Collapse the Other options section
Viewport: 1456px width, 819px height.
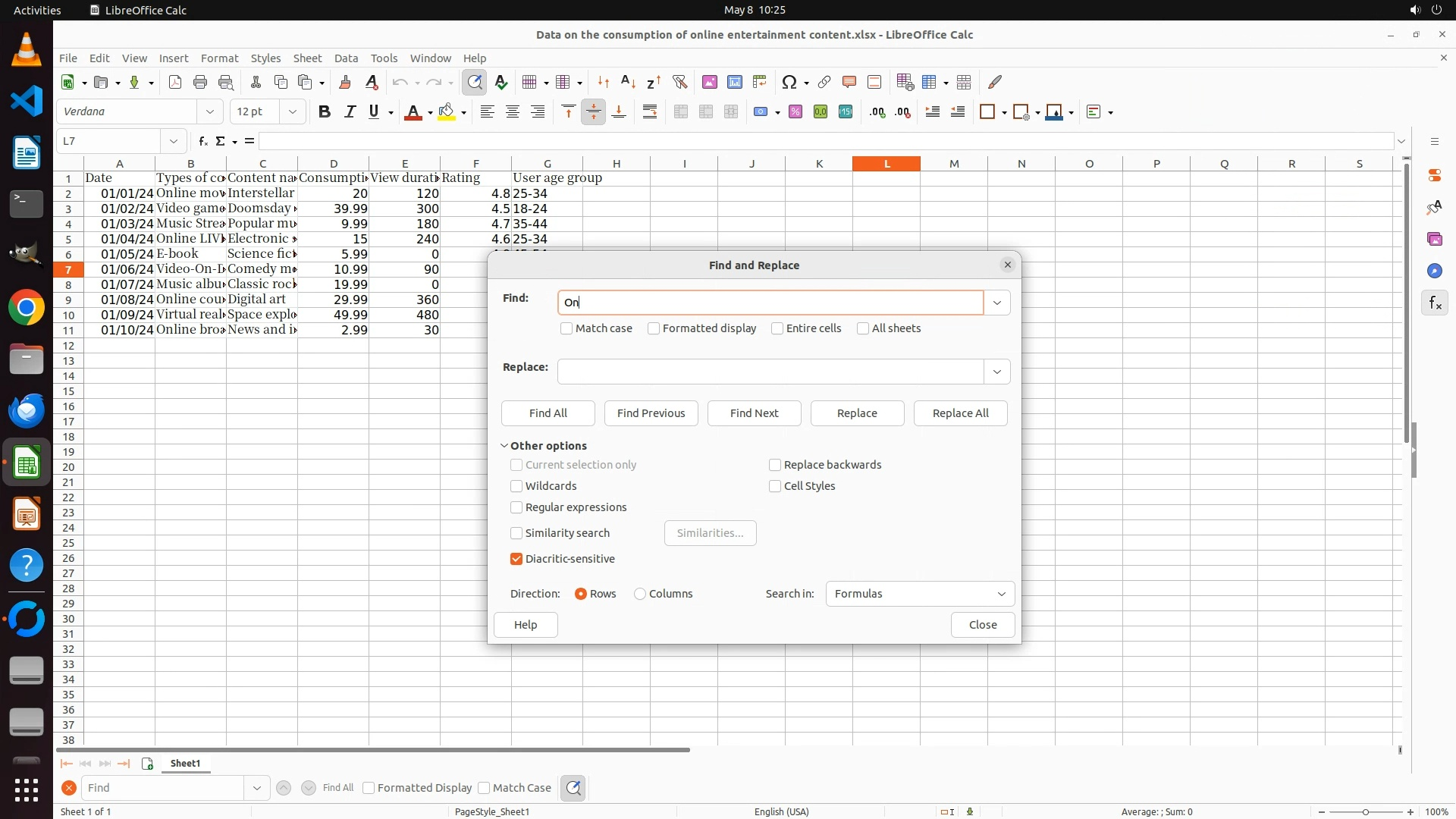coord(504,446)
